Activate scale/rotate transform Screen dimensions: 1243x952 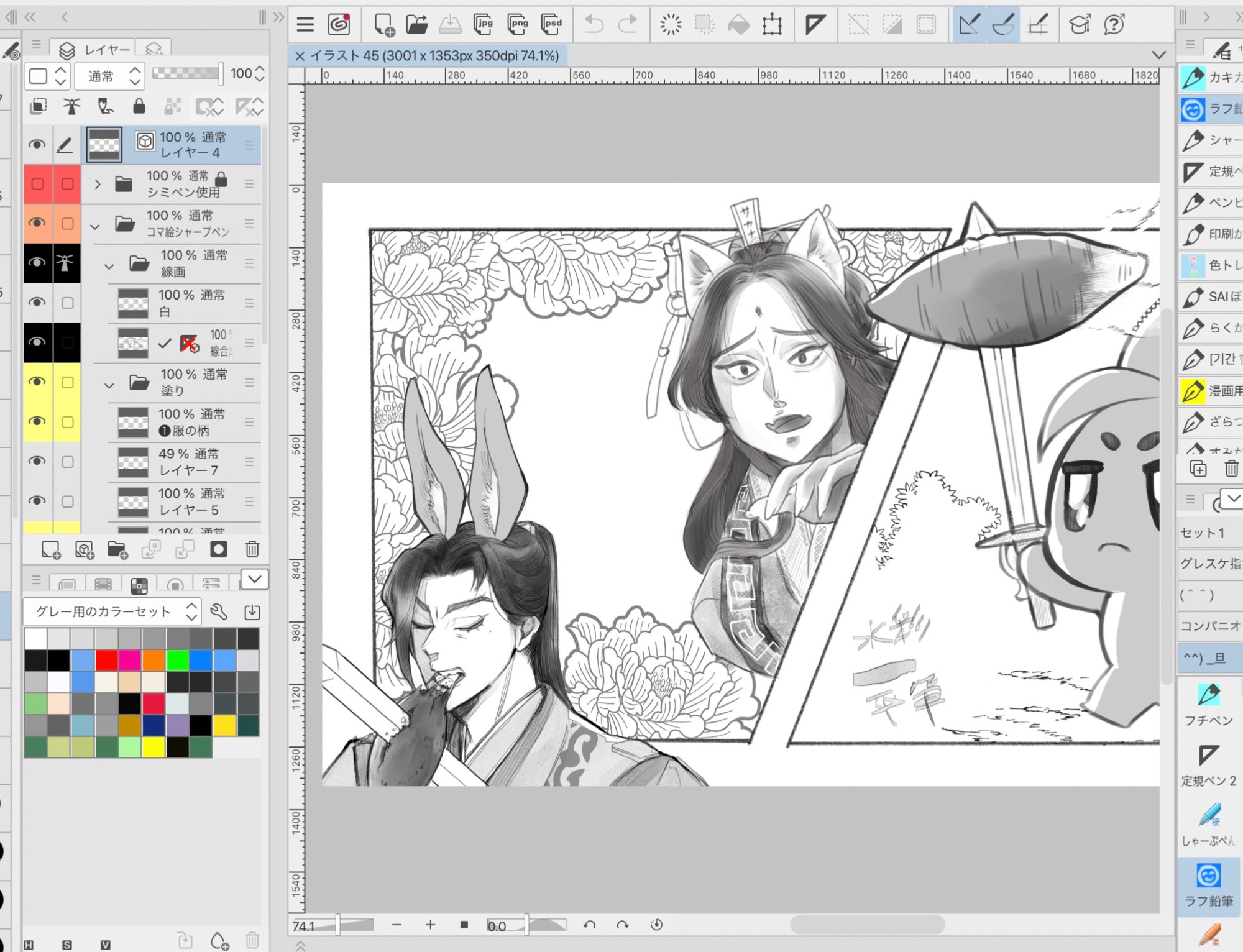pos(772,24)
